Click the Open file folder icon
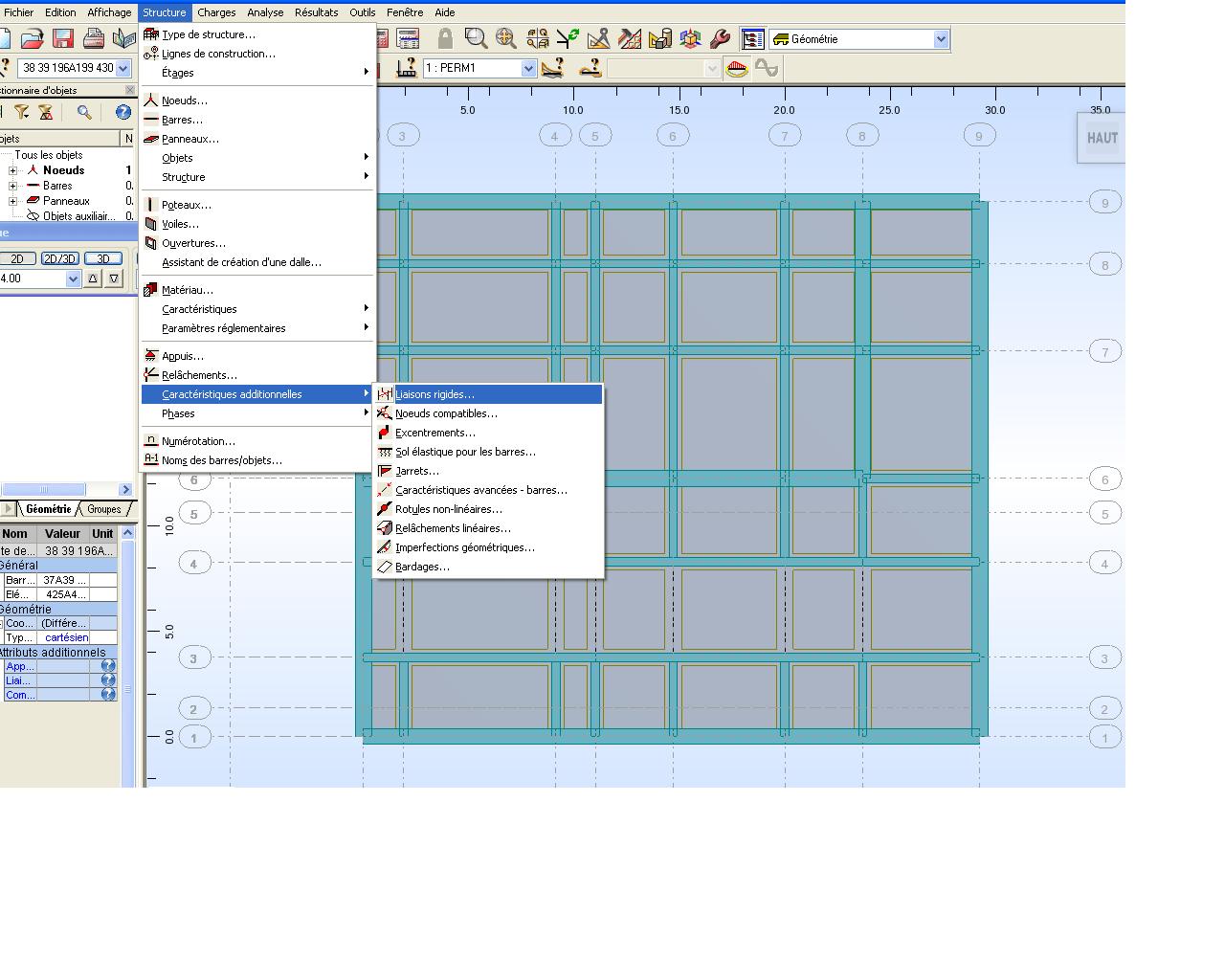The image size is (1225, 980). (x=33, y=38)
